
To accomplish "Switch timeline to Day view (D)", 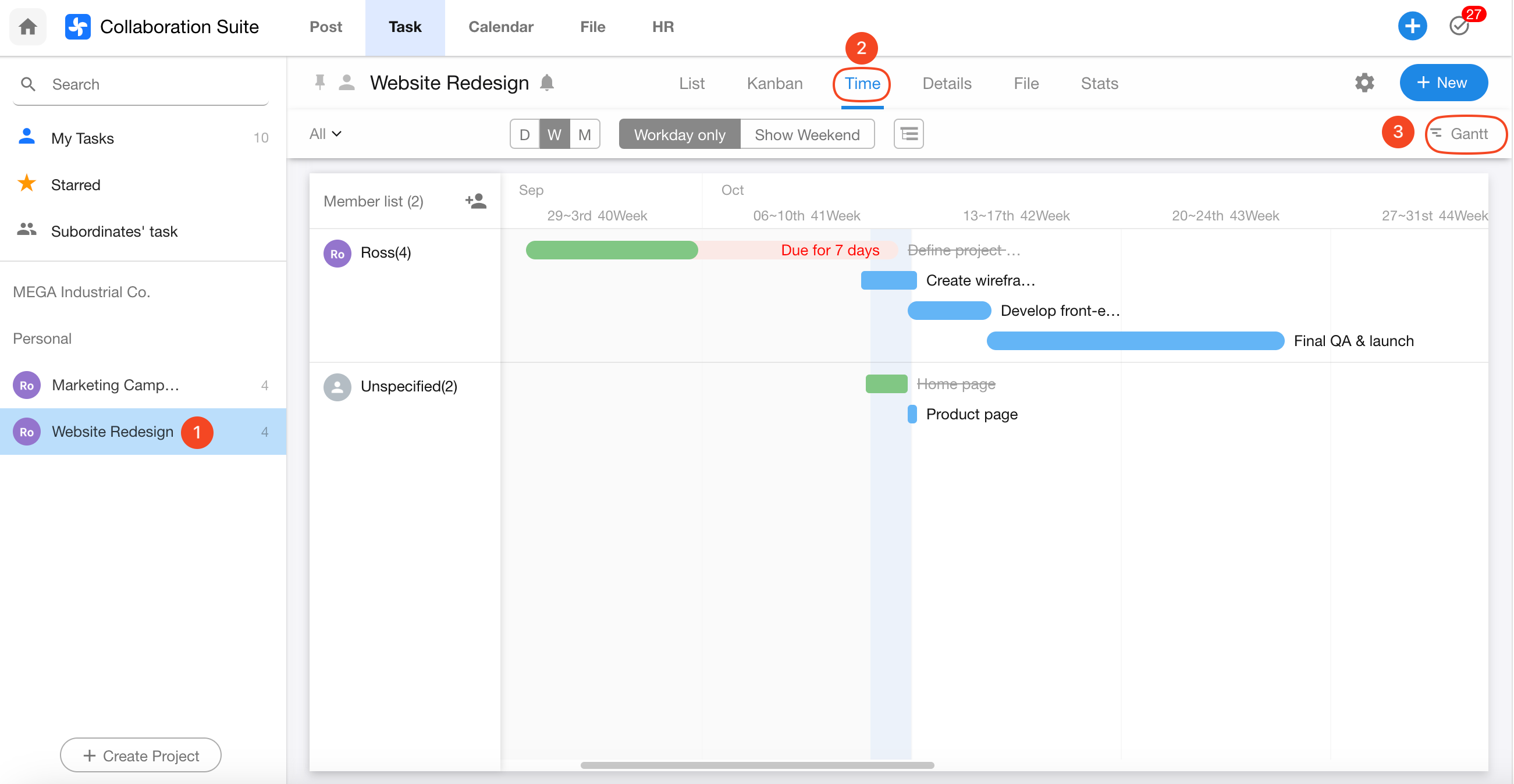I will click(x=524, y=134).
